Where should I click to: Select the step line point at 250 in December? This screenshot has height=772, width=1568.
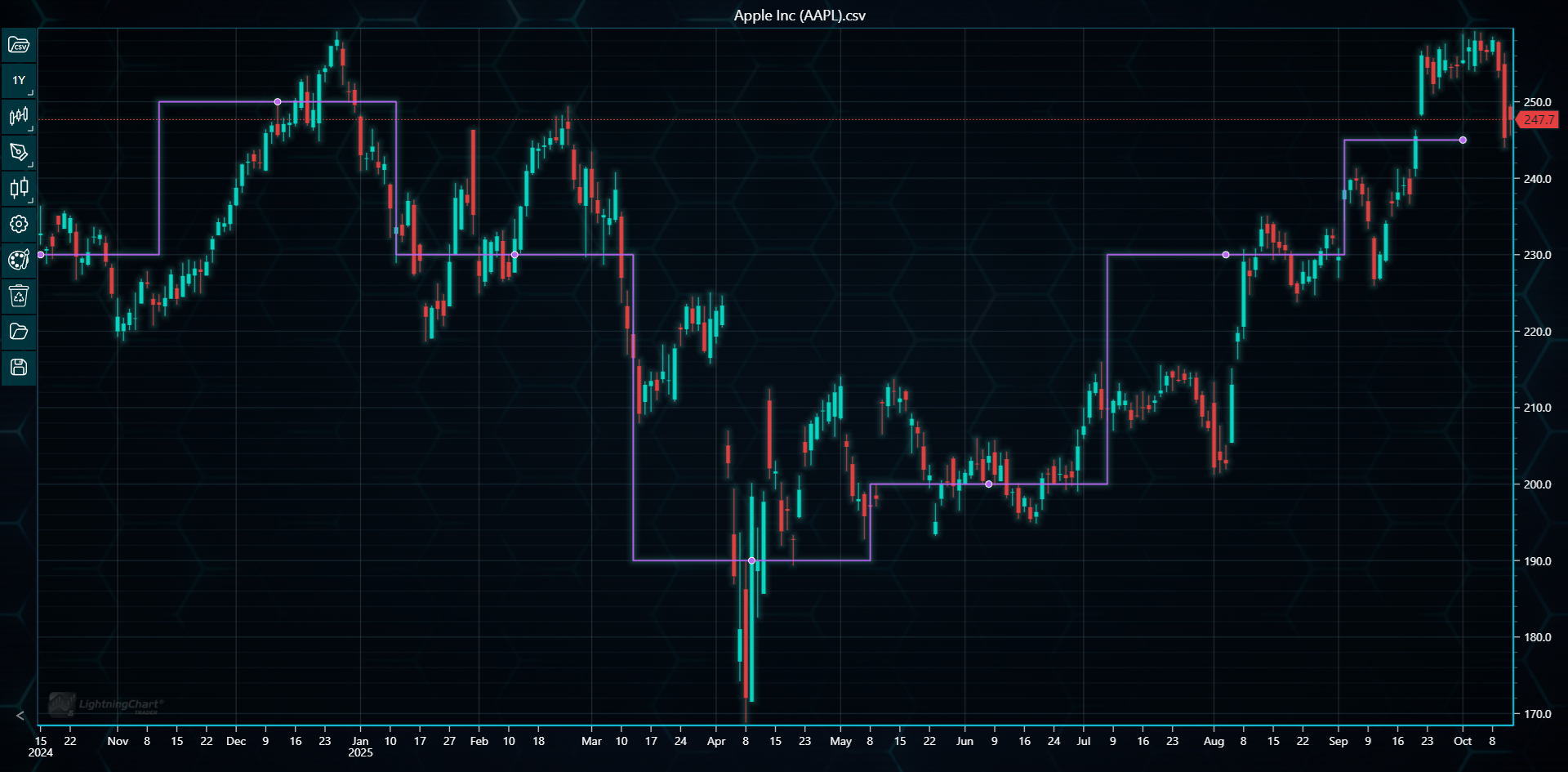(x=278, y=102)
